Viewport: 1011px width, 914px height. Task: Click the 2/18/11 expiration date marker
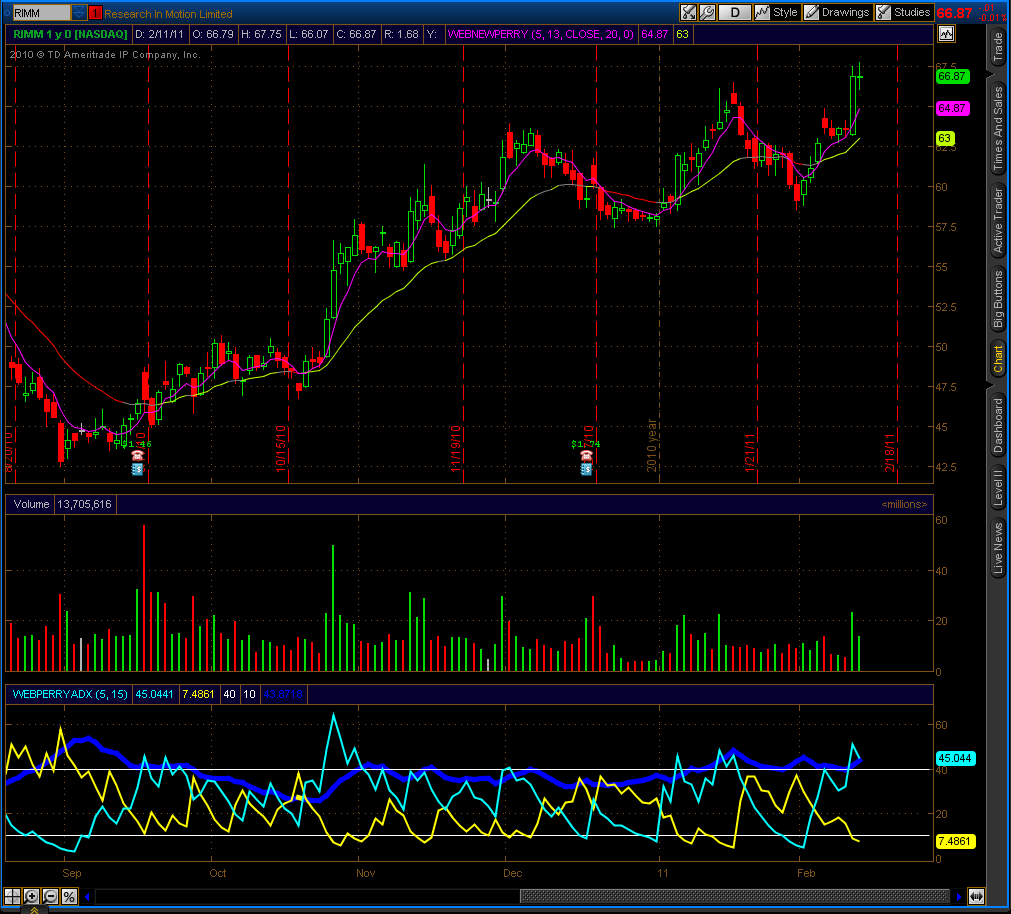coord(890,452)
